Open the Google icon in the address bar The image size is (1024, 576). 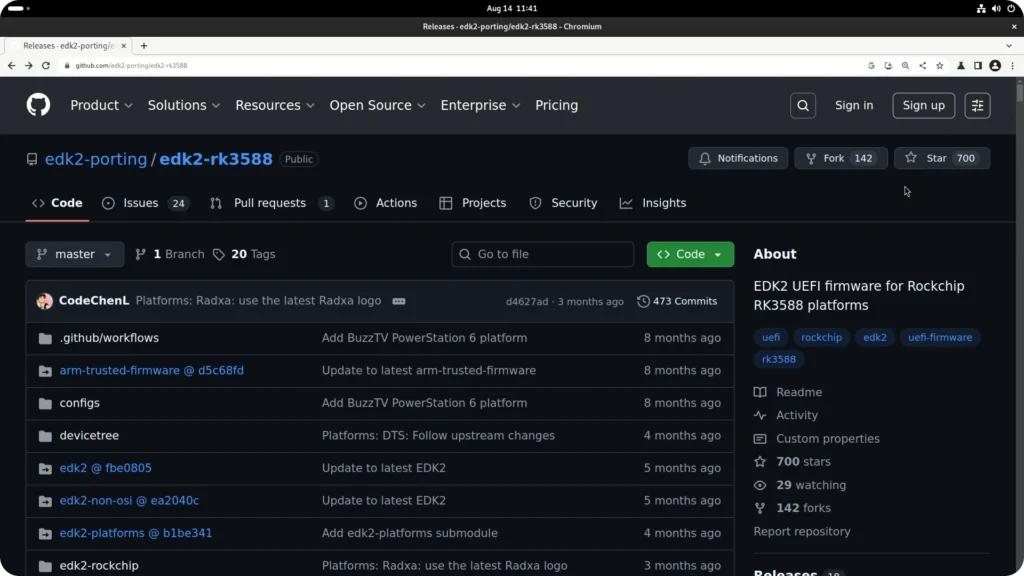pos(871,65)
